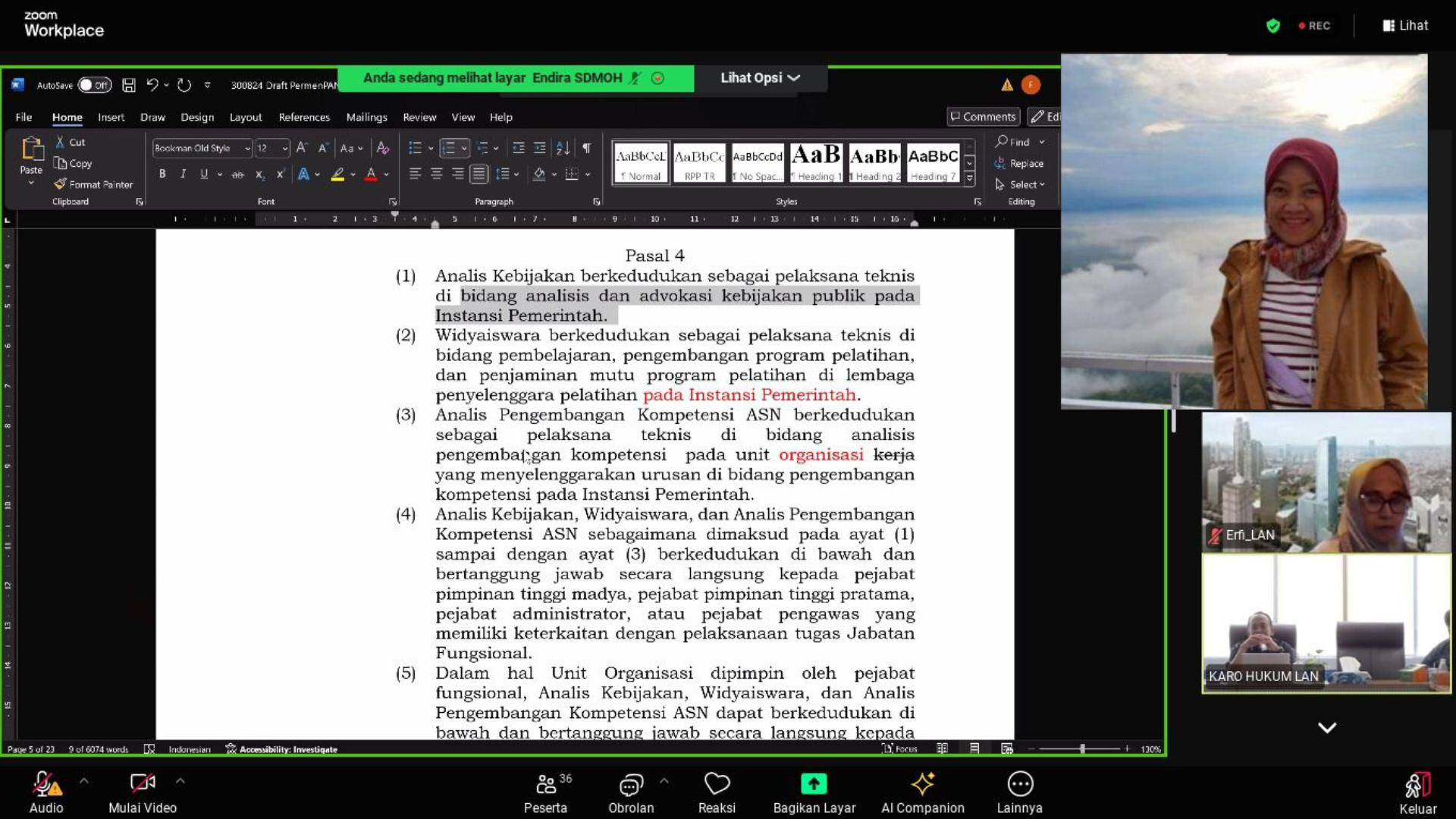Leave meeting with Keluar
Screen dimensions: 1456x819
(x=1417, y=793)
